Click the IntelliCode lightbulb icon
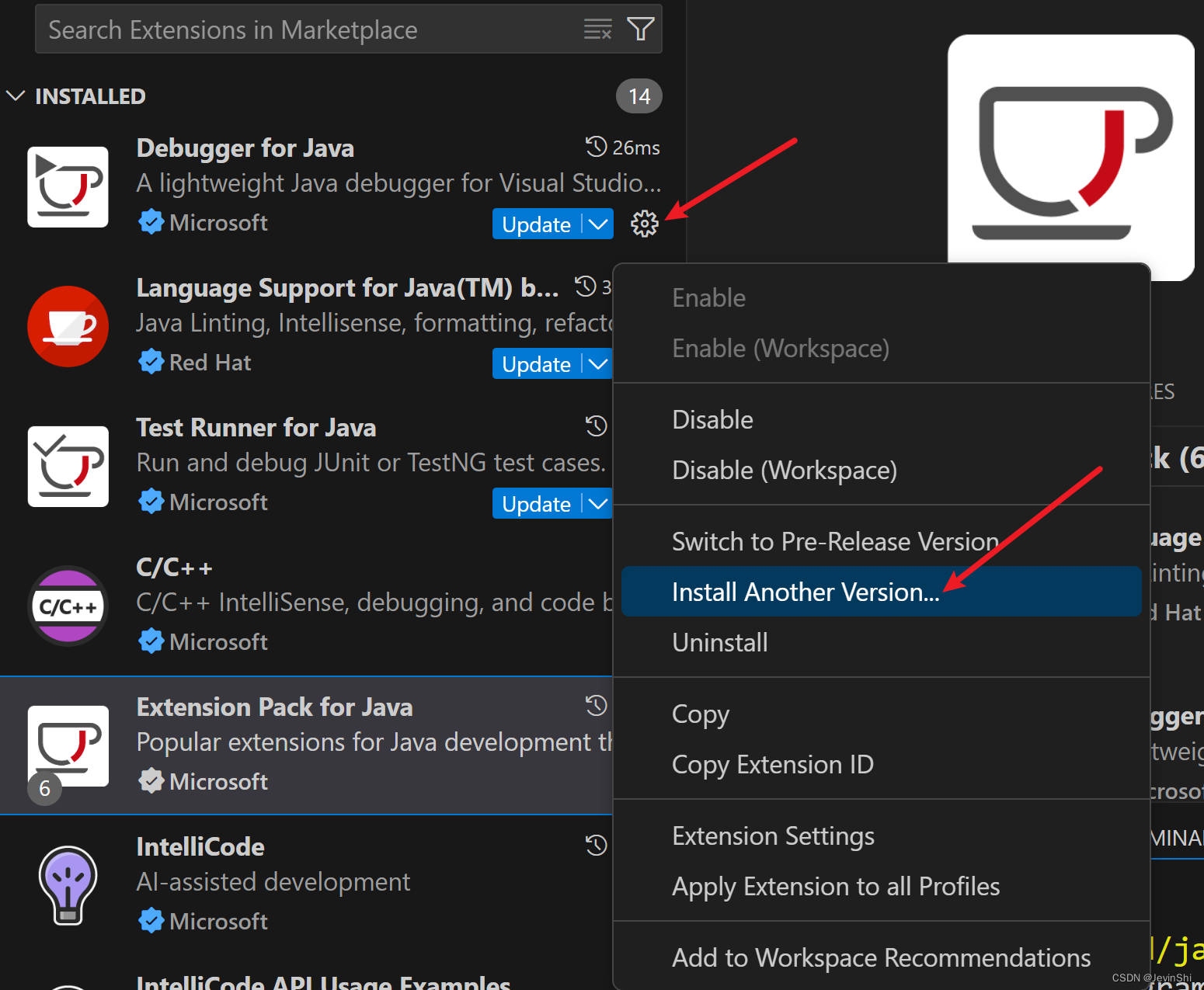This screenshot has height=990, width=1204. 68,885
